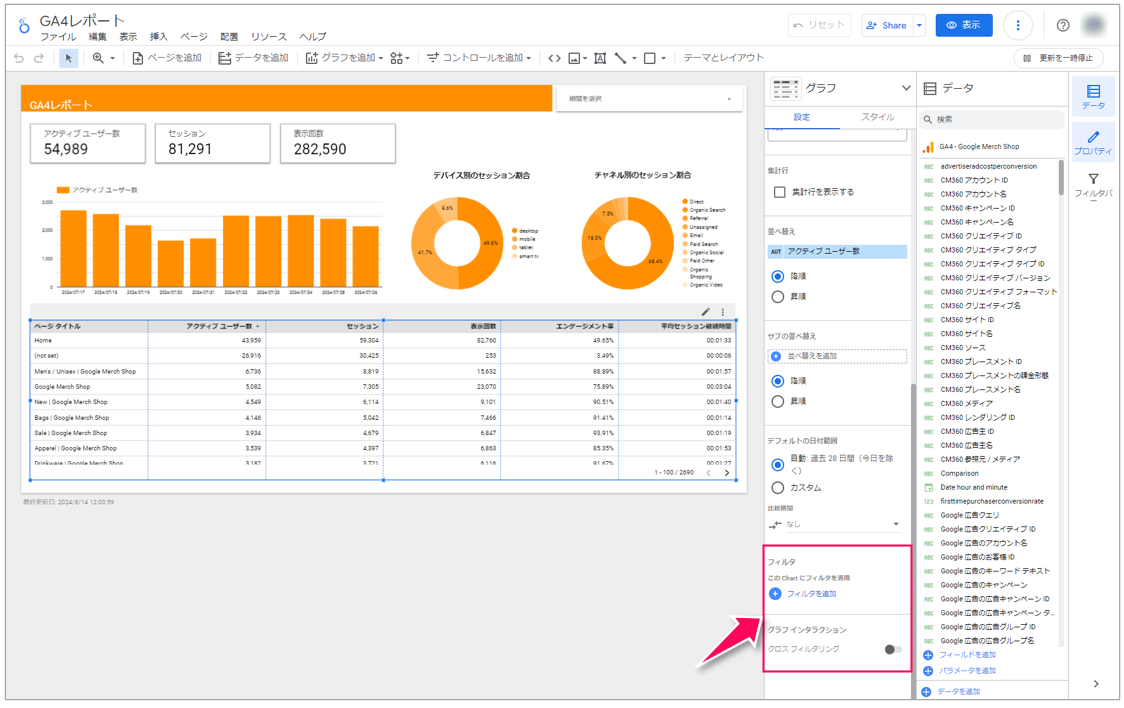This screenshot has height=708, width=1124.
Task: Click the URL embed code icon
Action: [554, 58]
